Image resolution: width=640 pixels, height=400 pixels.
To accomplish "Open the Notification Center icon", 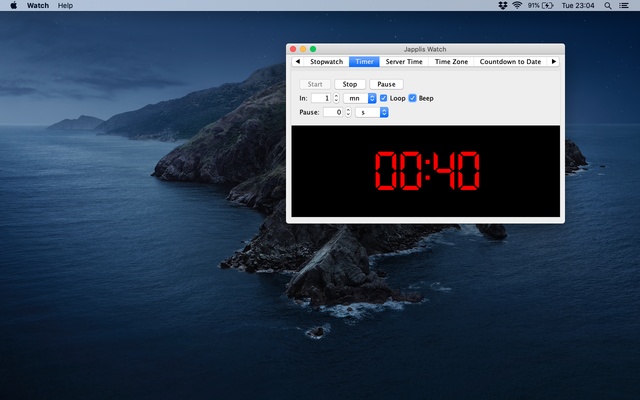I will click(x=624, y=5).
